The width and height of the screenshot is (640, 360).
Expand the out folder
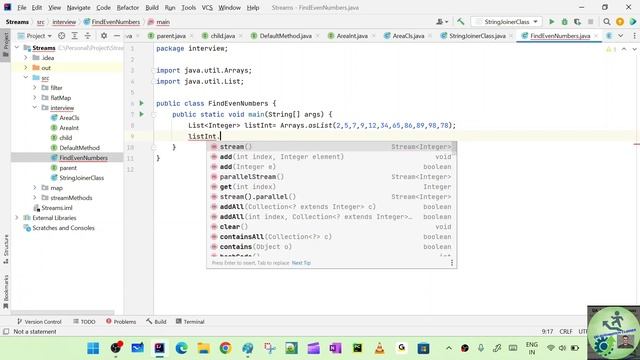[26, 68]
